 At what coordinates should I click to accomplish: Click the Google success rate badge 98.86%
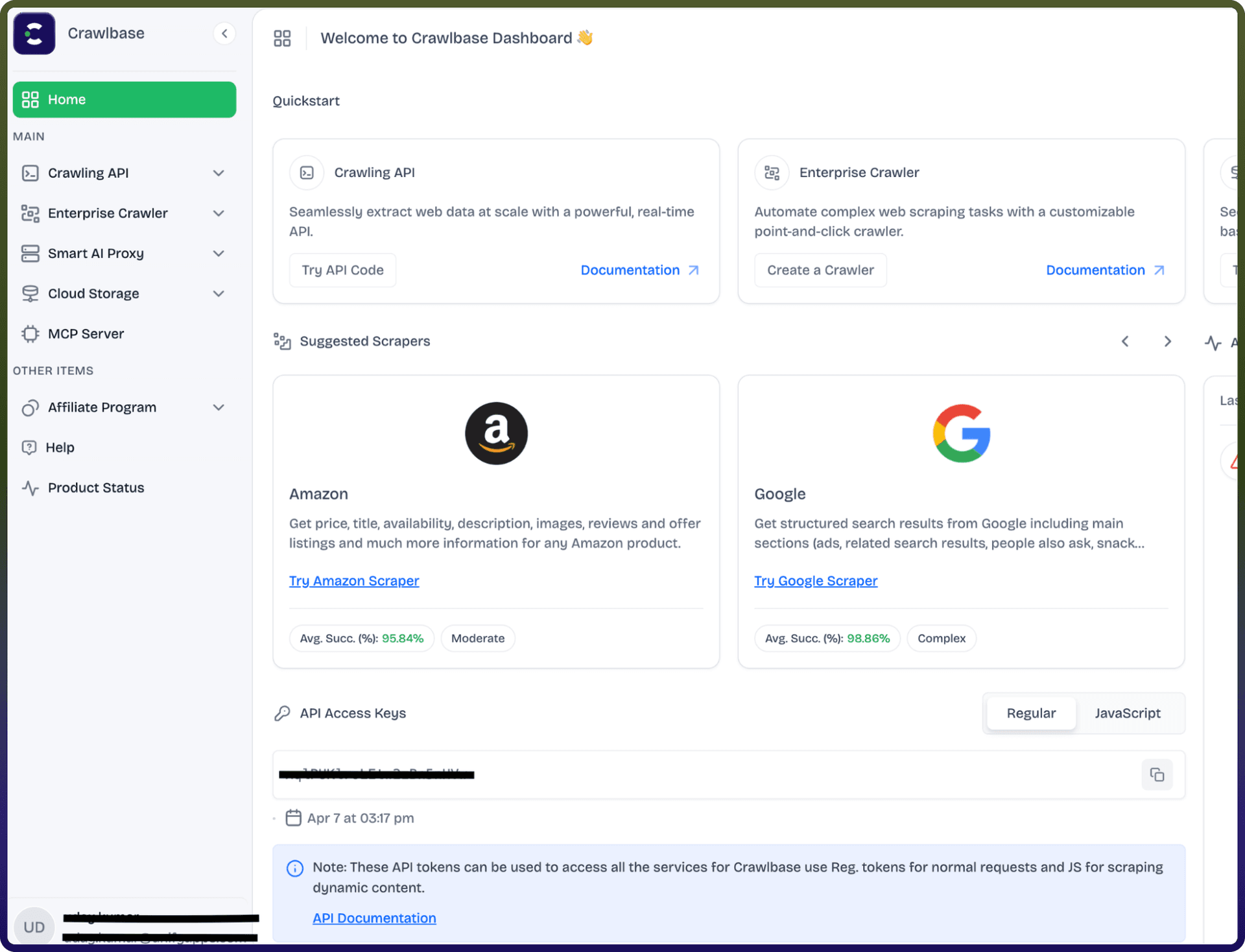(x=827, y=638)
